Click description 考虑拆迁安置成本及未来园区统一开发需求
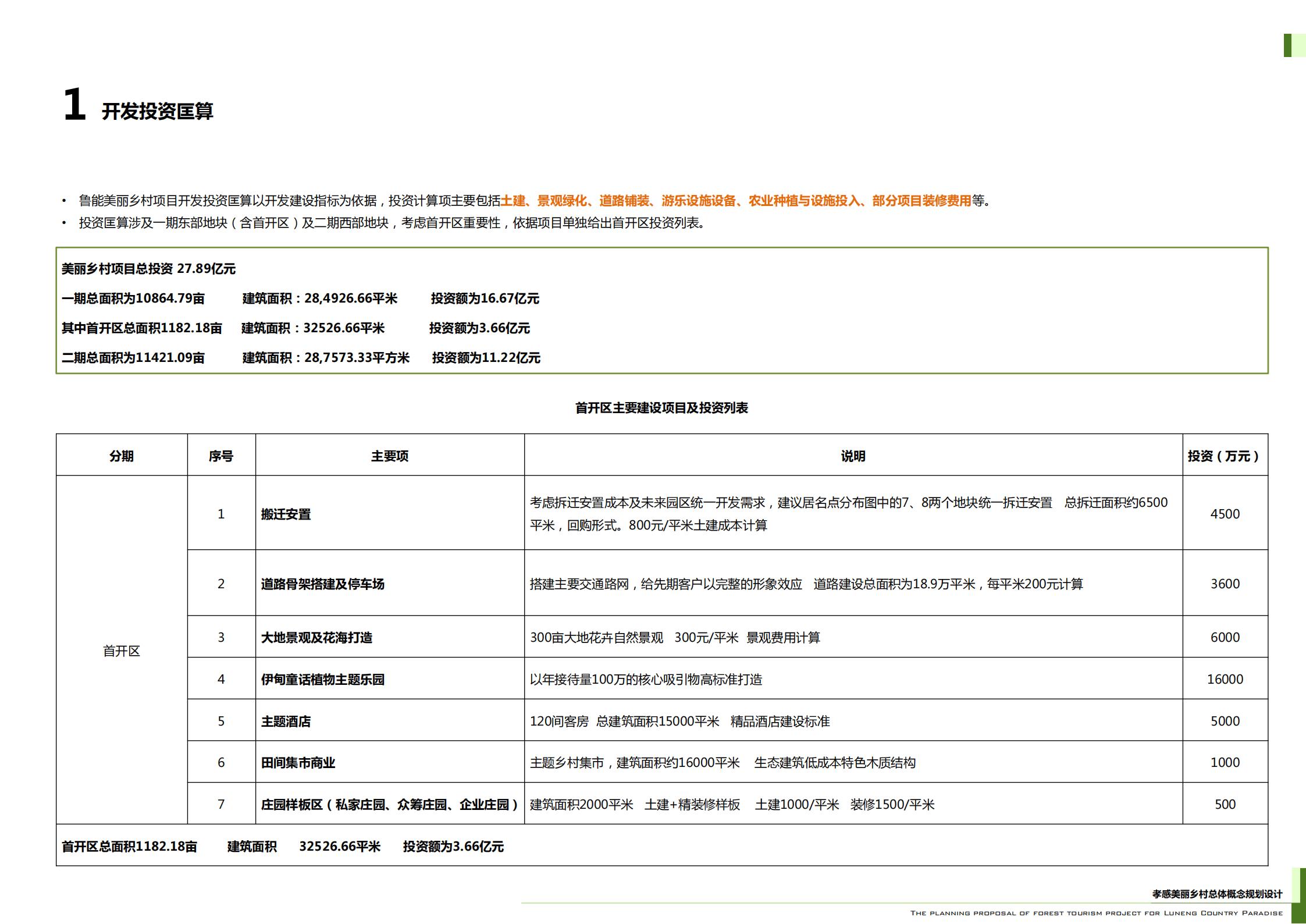The width and height of the screenshot is (1306, 924). (849, 514)
